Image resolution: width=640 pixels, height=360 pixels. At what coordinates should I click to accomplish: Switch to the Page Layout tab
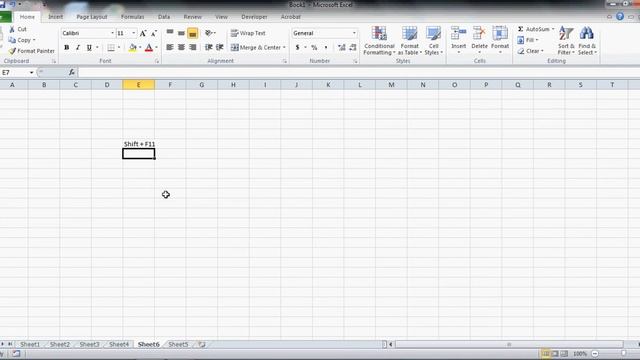point(92,17)
